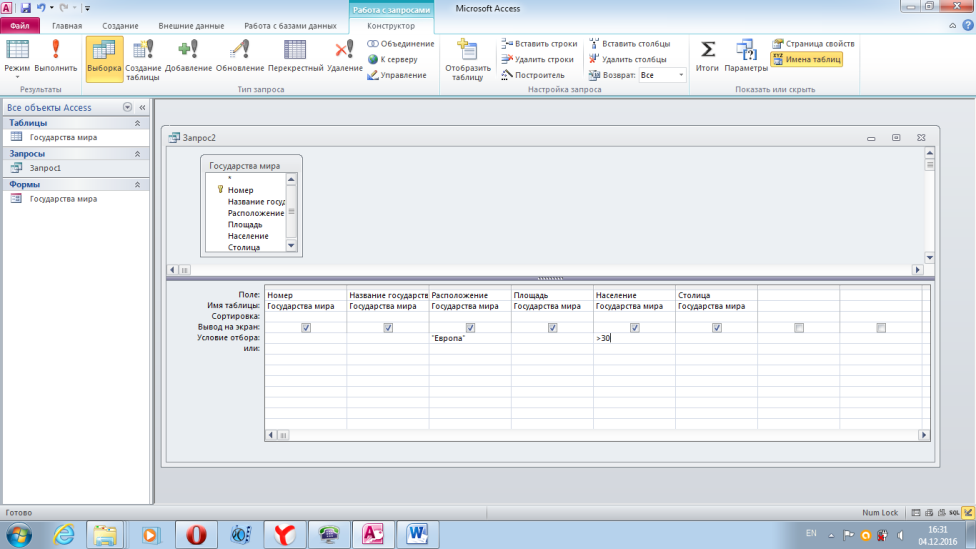
Task: Select Площадь in table field list
Action: (245, 224)
